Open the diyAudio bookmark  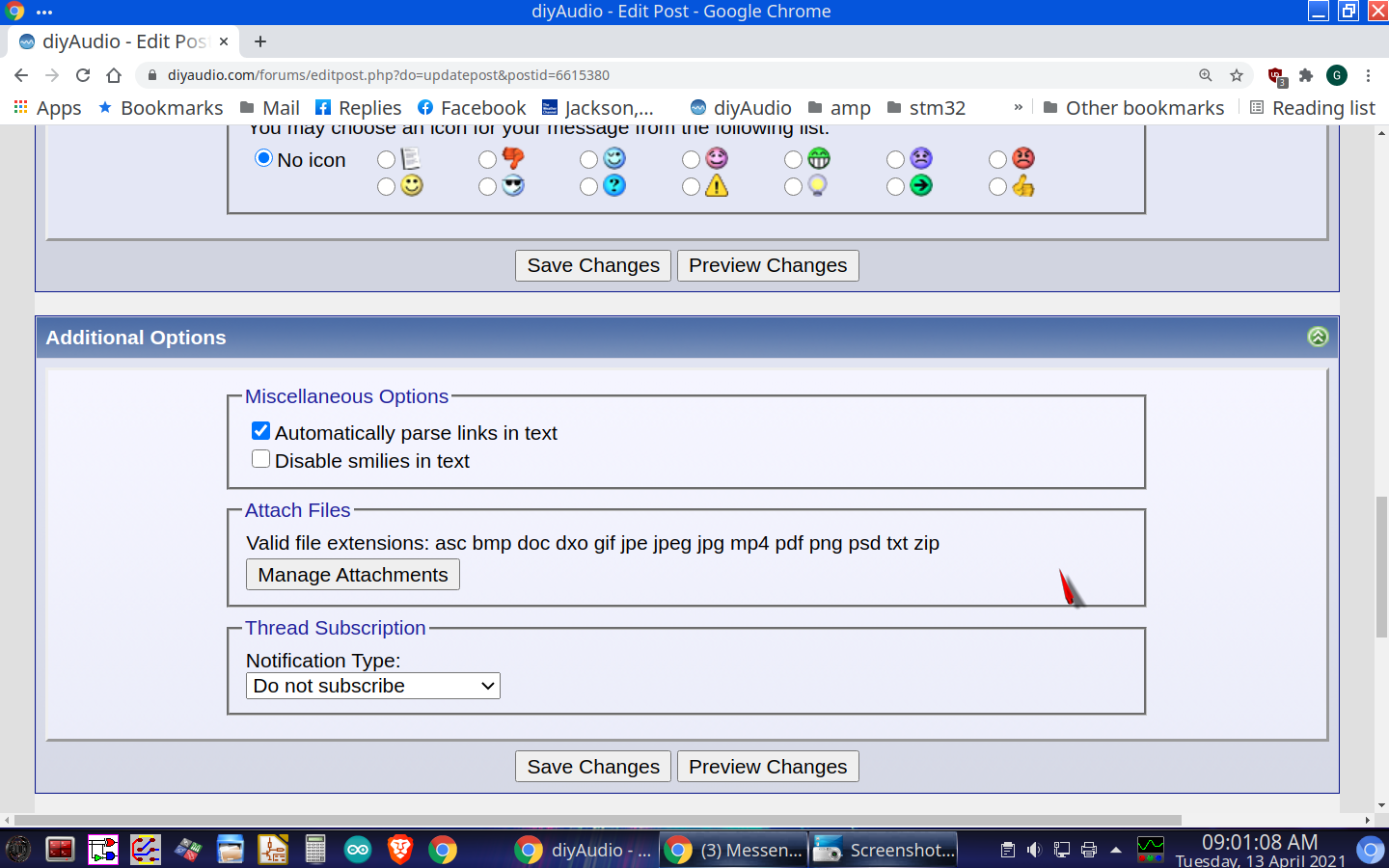click(741, 107)
